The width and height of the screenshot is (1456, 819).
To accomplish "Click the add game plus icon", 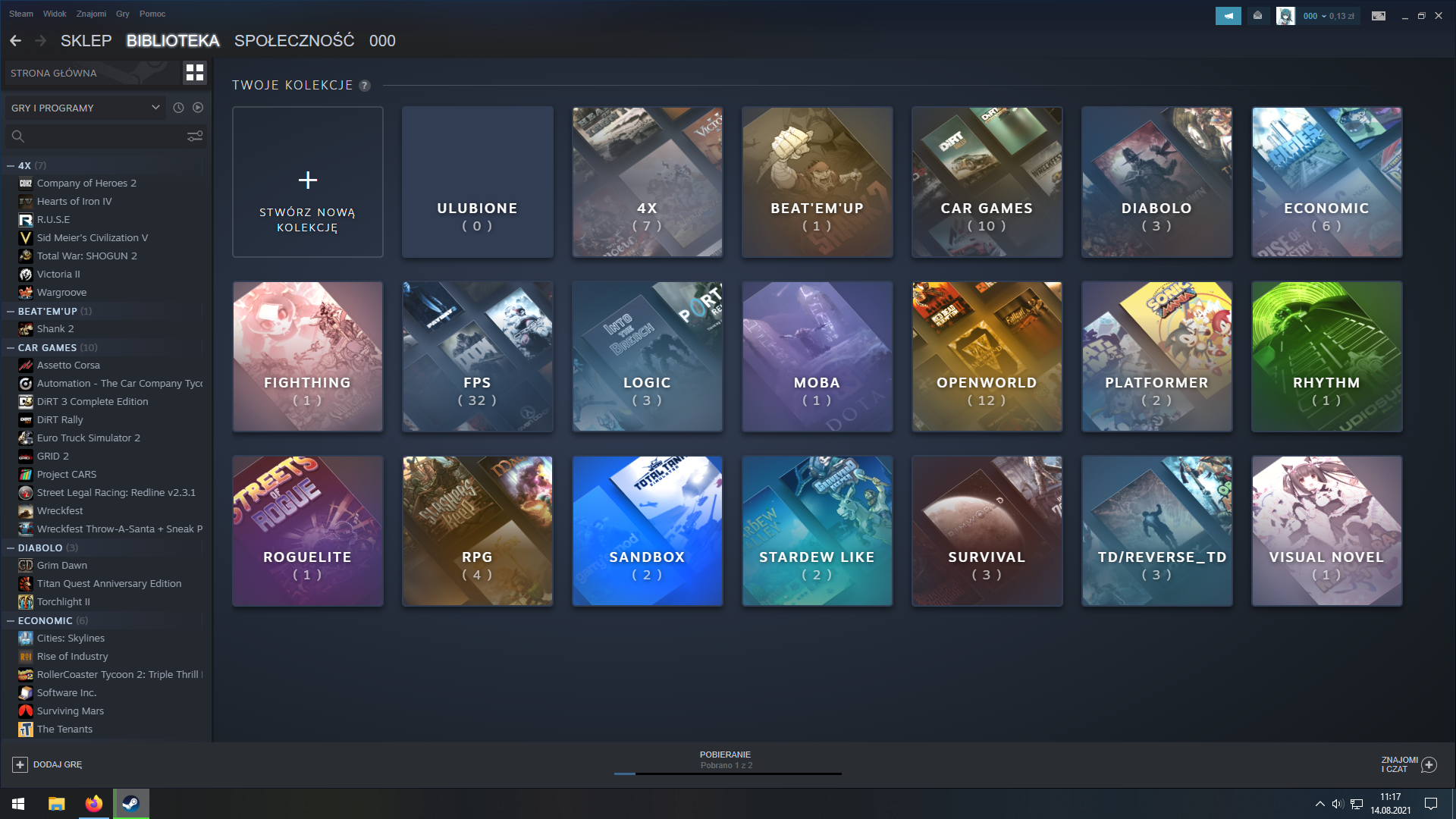I will tap(20, 764).
